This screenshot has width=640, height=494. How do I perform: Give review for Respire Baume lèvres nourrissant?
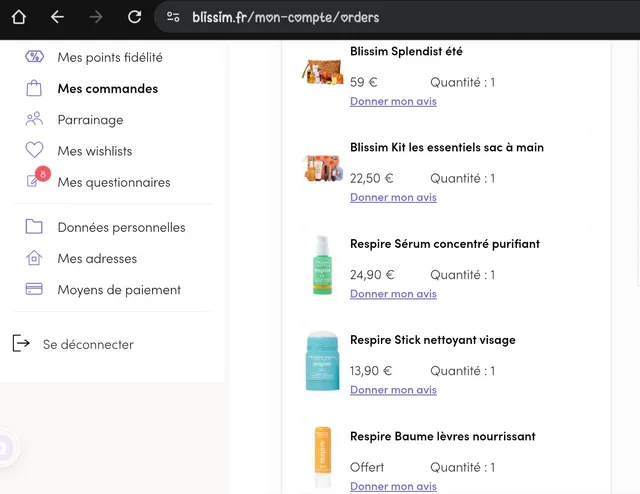[x=393, y=486]
